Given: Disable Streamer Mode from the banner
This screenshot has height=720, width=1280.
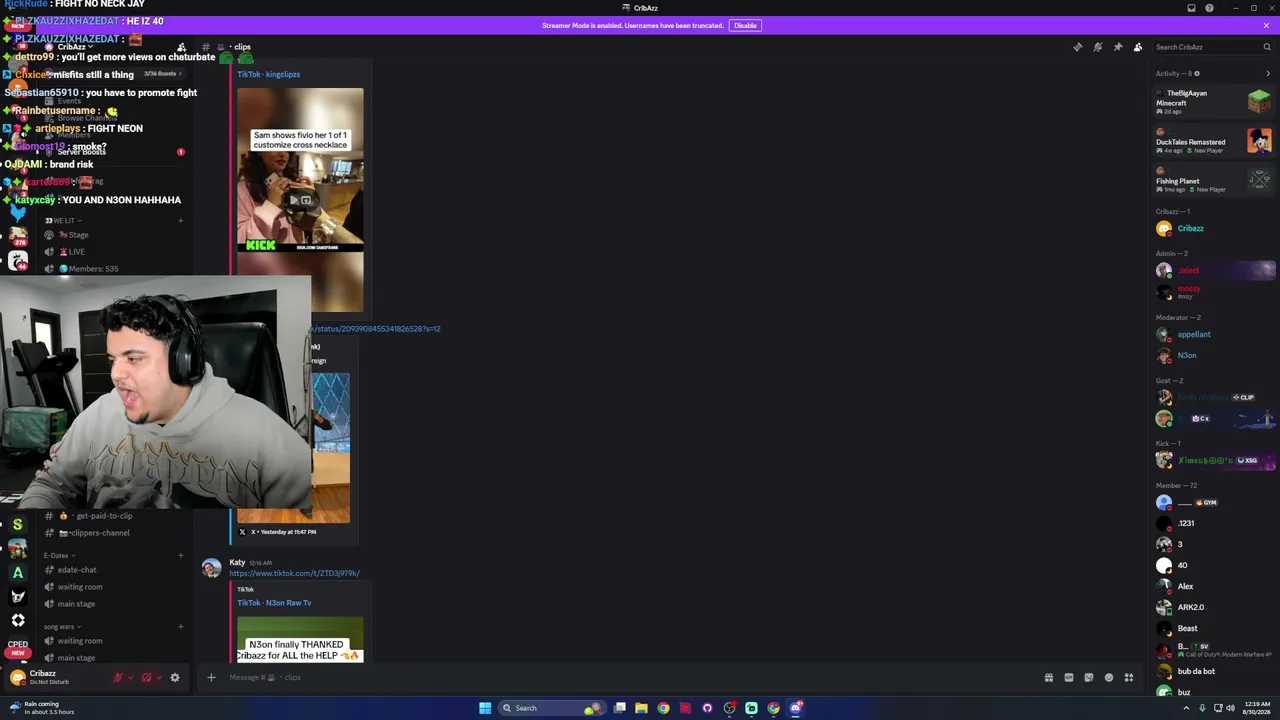Looking at the screenshot, I should click(x=745, y=25).
